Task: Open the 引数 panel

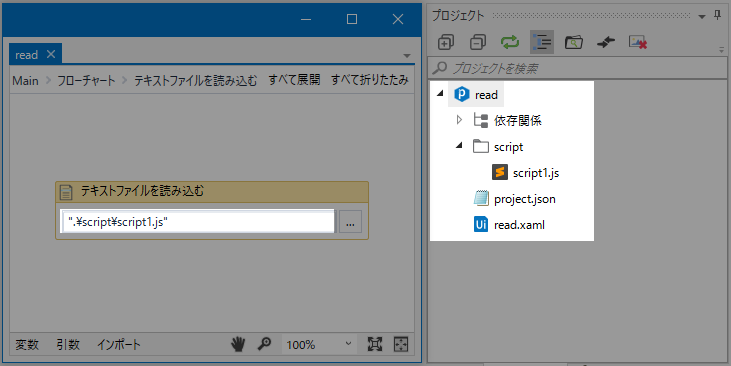Action: point(69,345)
